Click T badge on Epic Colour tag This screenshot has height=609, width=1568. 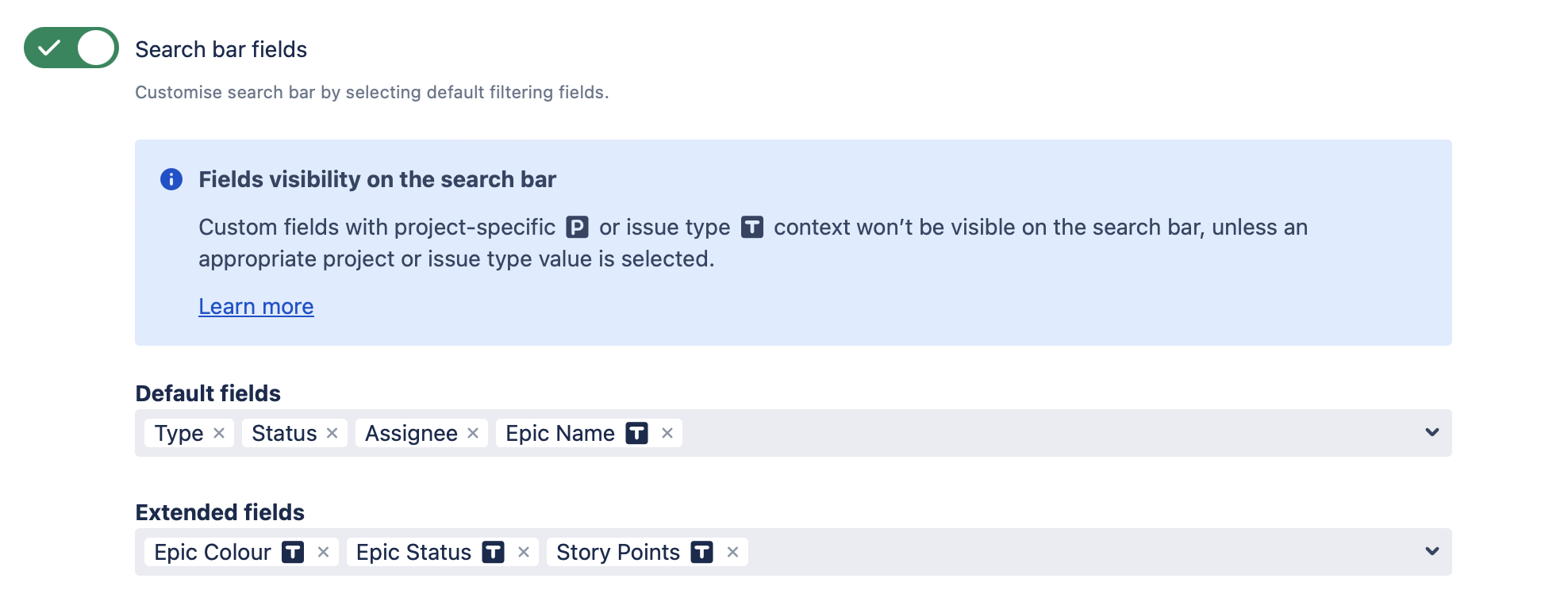tap(293, 552)
